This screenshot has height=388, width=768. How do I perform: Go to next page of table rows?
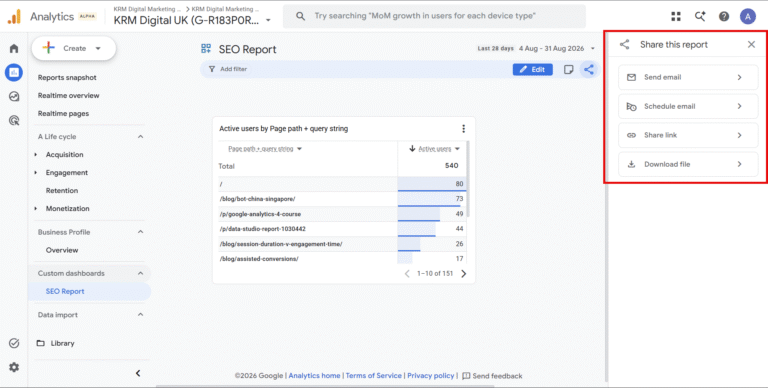pos(463,273)
